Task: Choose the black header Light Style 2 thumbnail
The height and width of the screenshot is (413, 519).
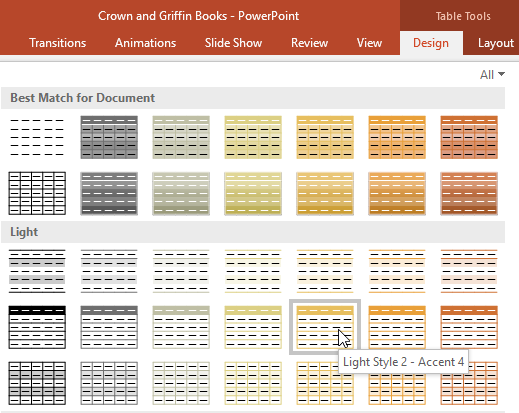Action: point(37,327)
